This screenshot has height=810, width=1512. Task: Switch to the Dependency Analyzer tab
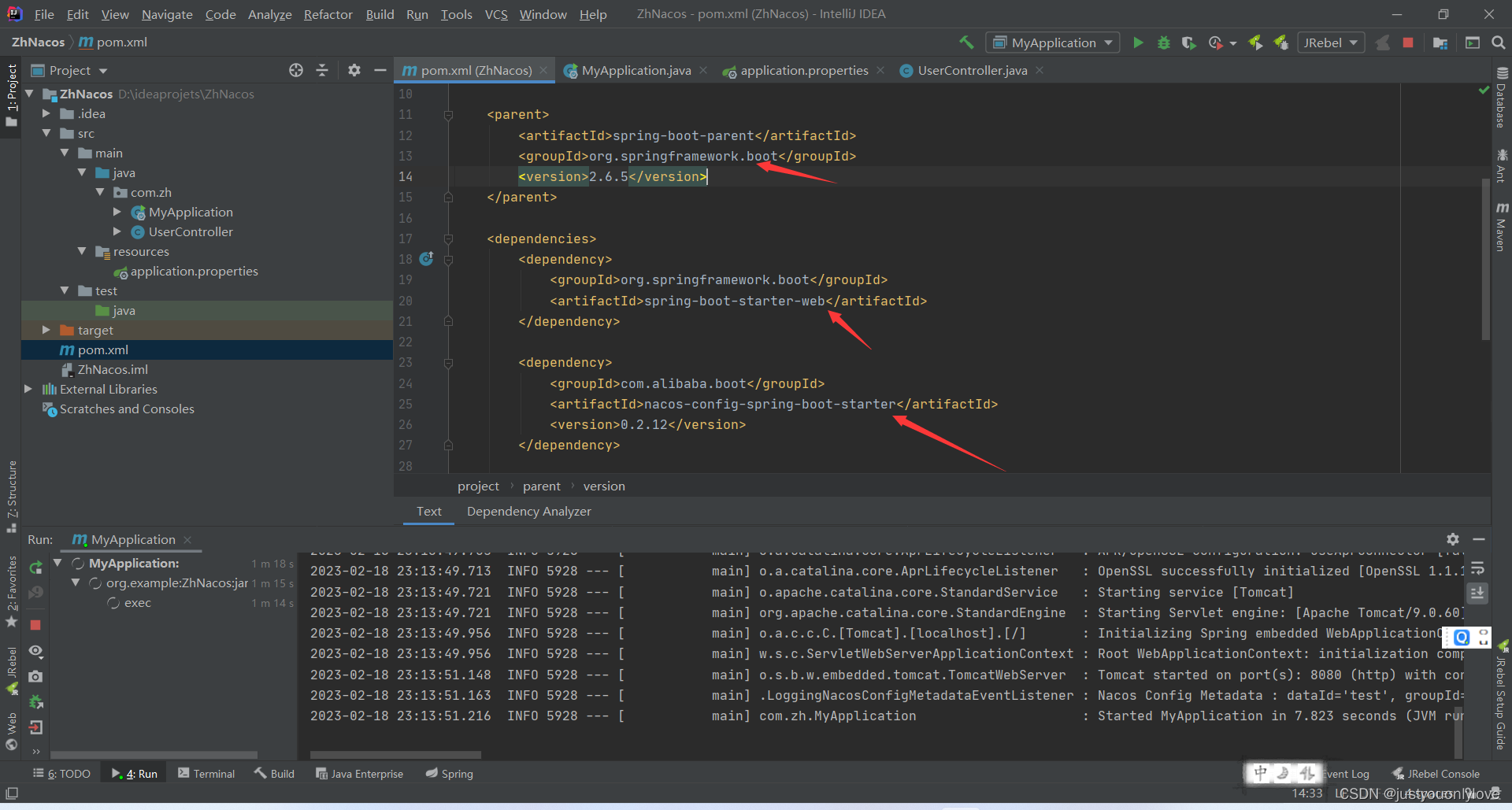(528, 511)
